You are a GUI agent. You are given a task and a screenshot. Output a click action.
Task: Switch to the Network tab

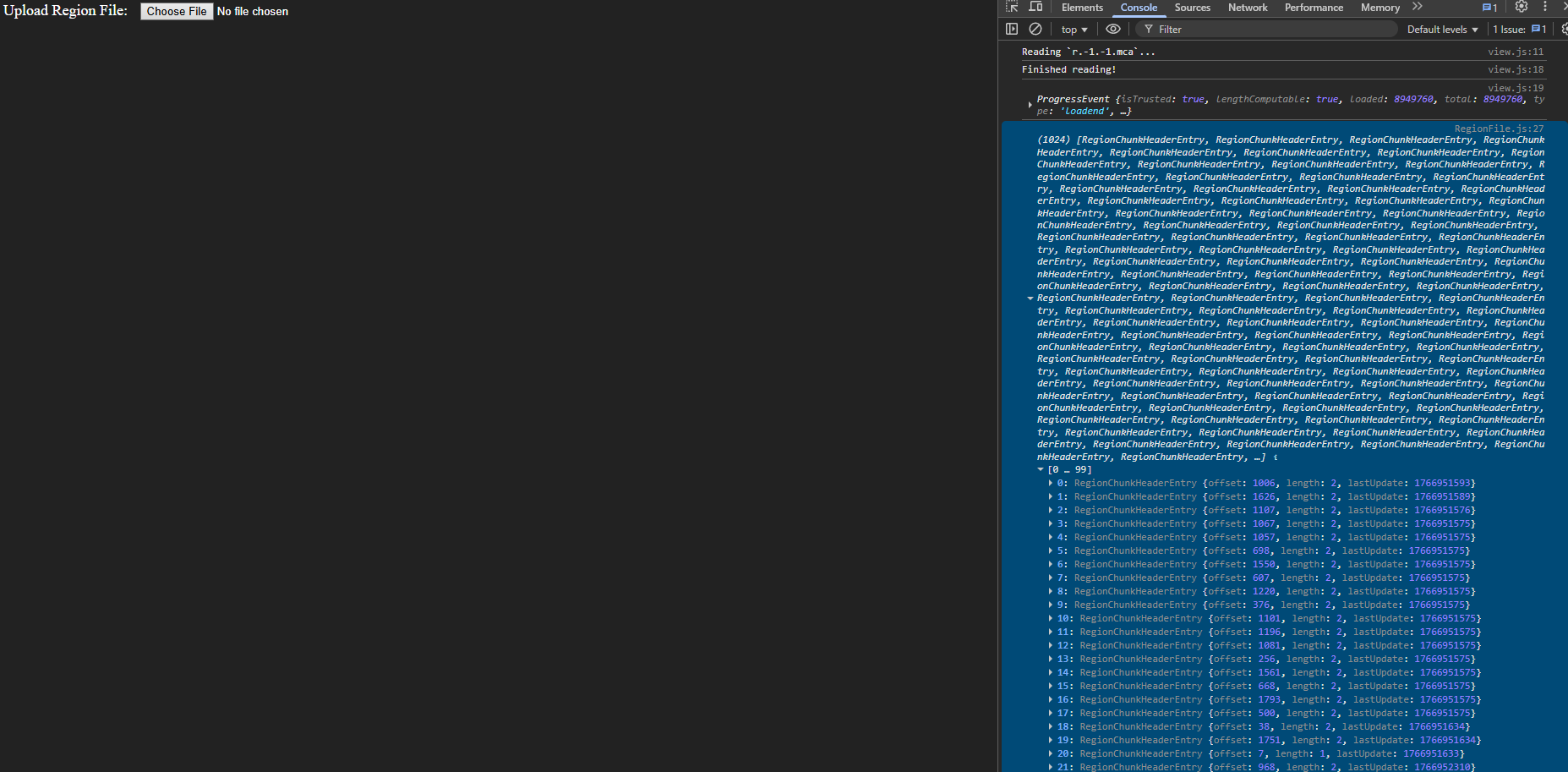click(1247, 8)
